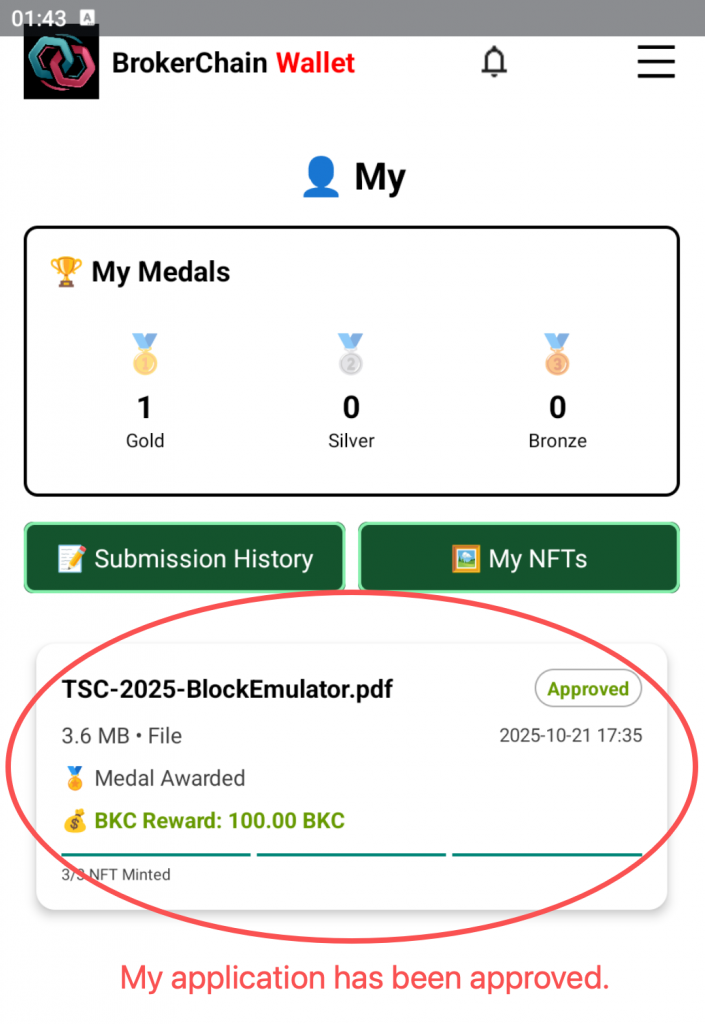The width and height of the screenshot is (705, 1024).
Task: Click the status bar clock
Action: tap(39, 17)
